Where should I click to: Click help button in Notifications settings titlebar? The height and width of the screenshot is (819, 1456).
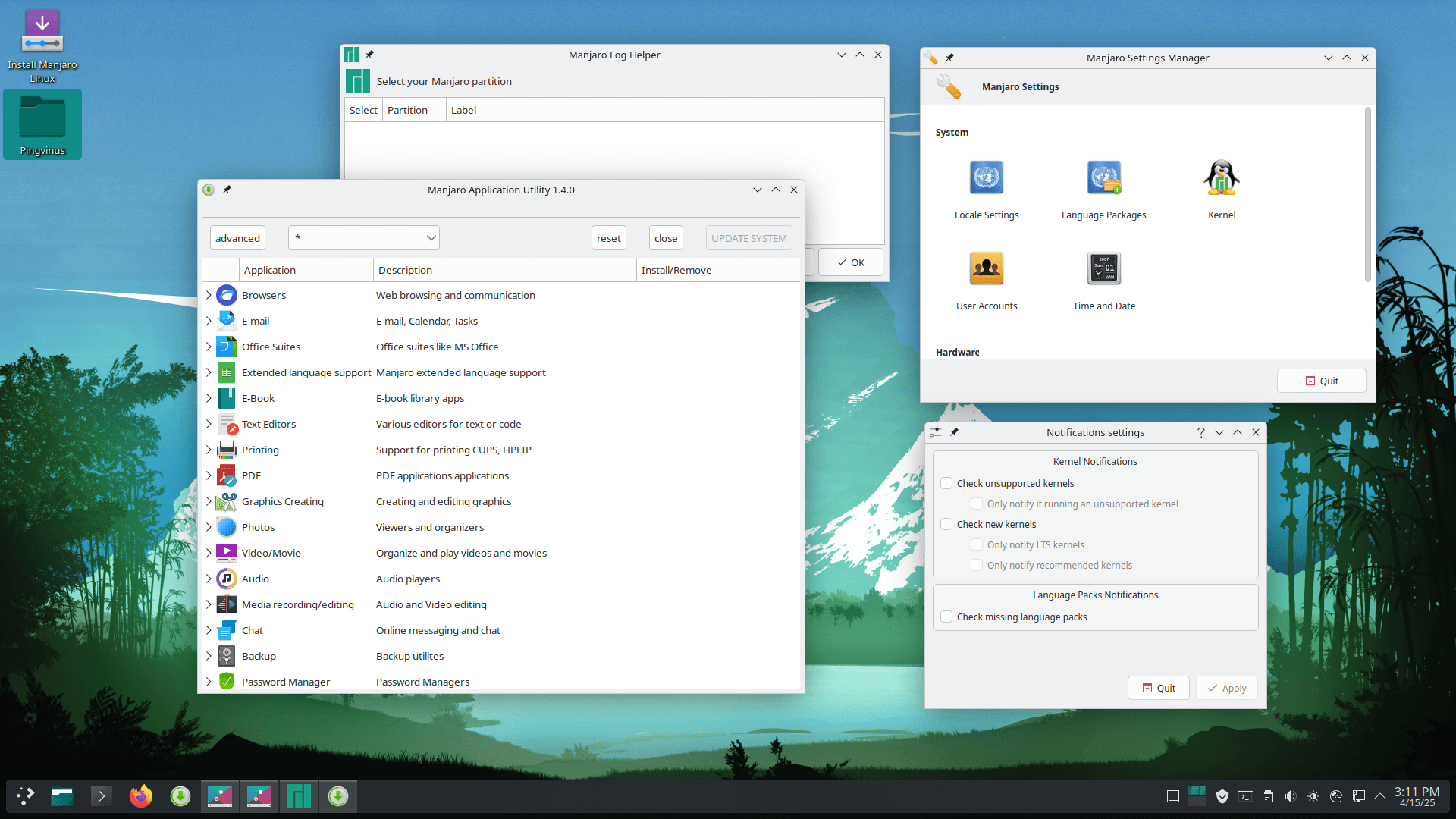click(x=1200, y=432)
